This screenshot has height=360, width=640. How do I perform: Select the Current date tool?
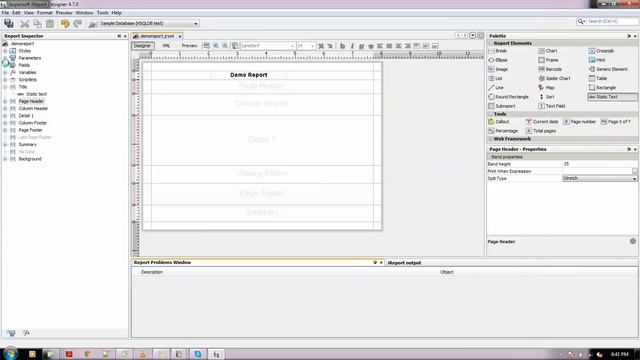click(542, 122)
